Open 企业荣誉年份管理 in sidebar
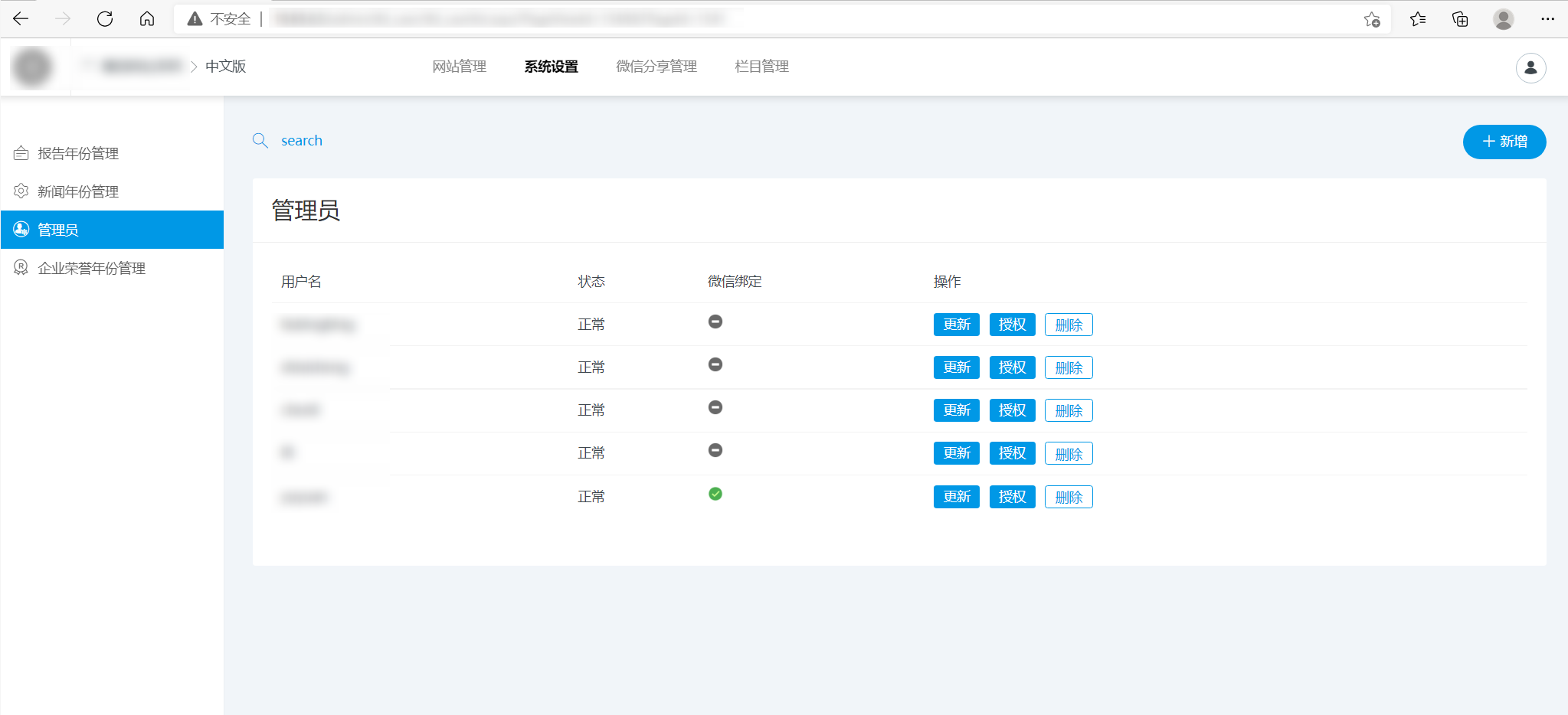The width and height of the screenshot is (1568, 715). (x=112, y=268)
